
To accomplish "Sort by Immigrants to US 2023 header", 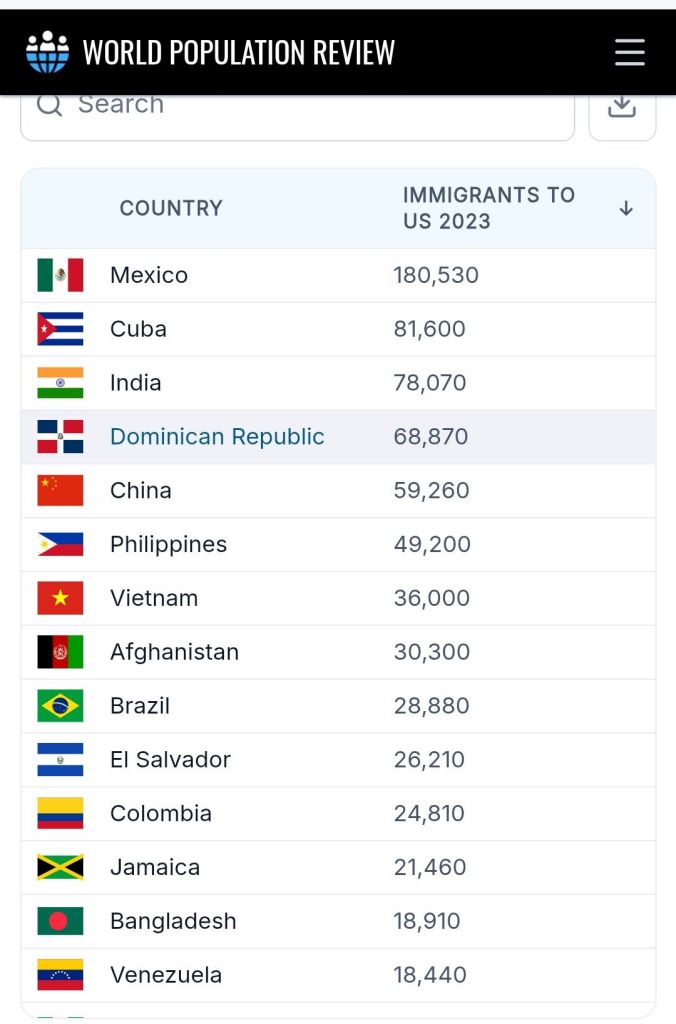I will coord(488,208).
